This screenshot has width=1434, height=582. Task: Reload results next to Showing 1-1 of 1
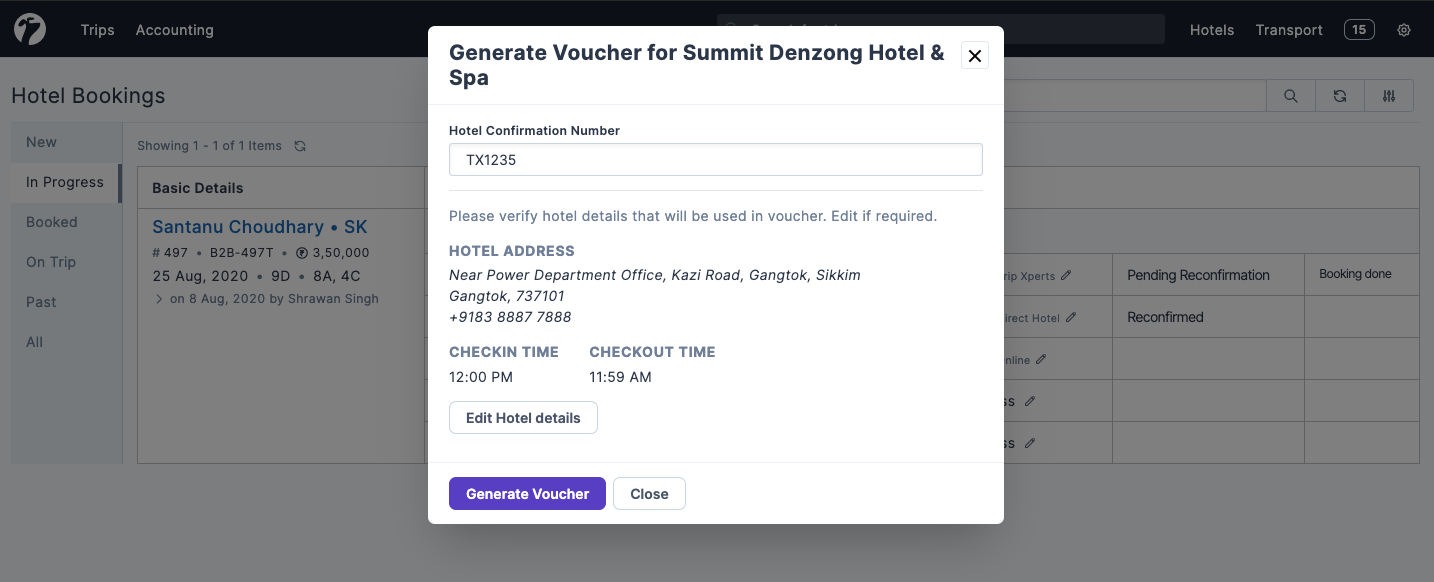point(300,145)
